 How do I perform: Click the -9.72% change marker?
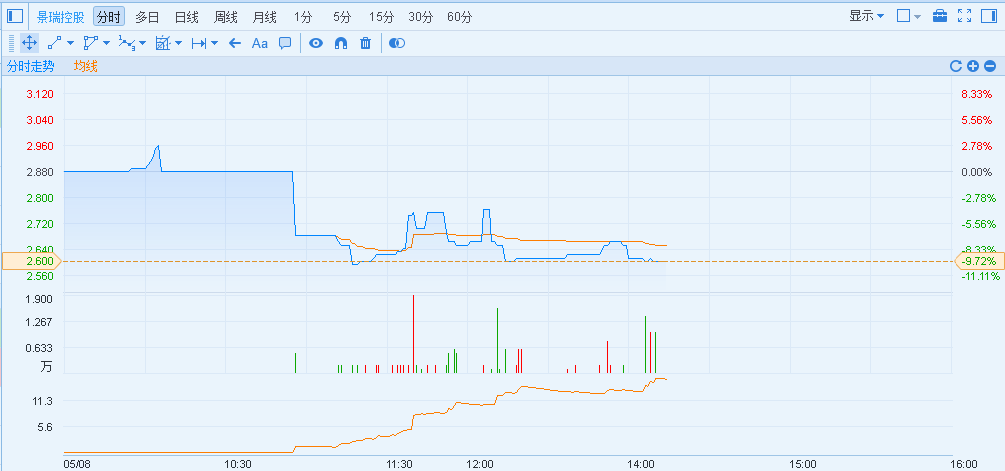pyautogui.click(x=980, y=261)
